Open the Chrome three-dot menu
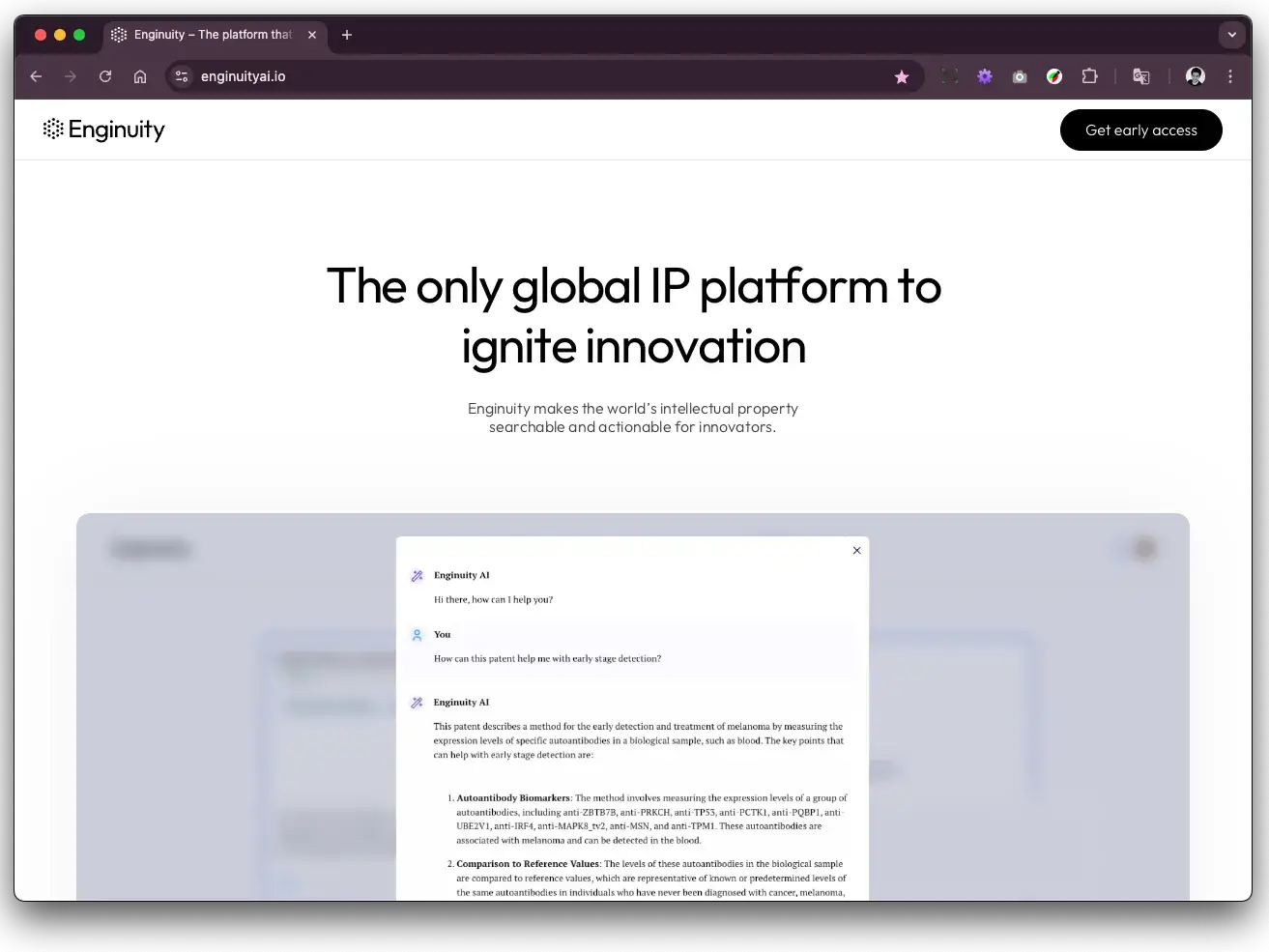1269x952 pixels. tap(1230, 76)
